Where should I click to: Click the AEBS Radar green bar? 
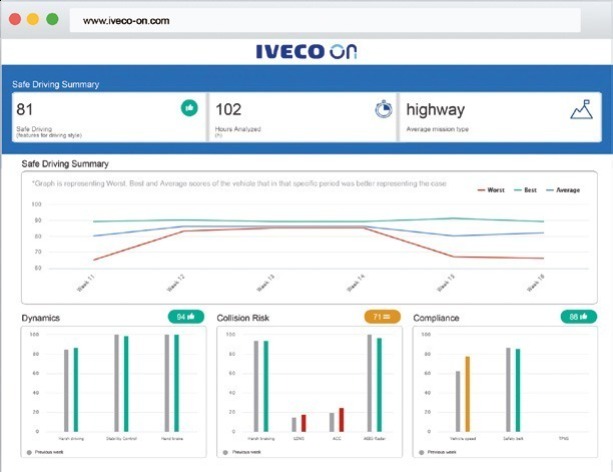point(379,385)
